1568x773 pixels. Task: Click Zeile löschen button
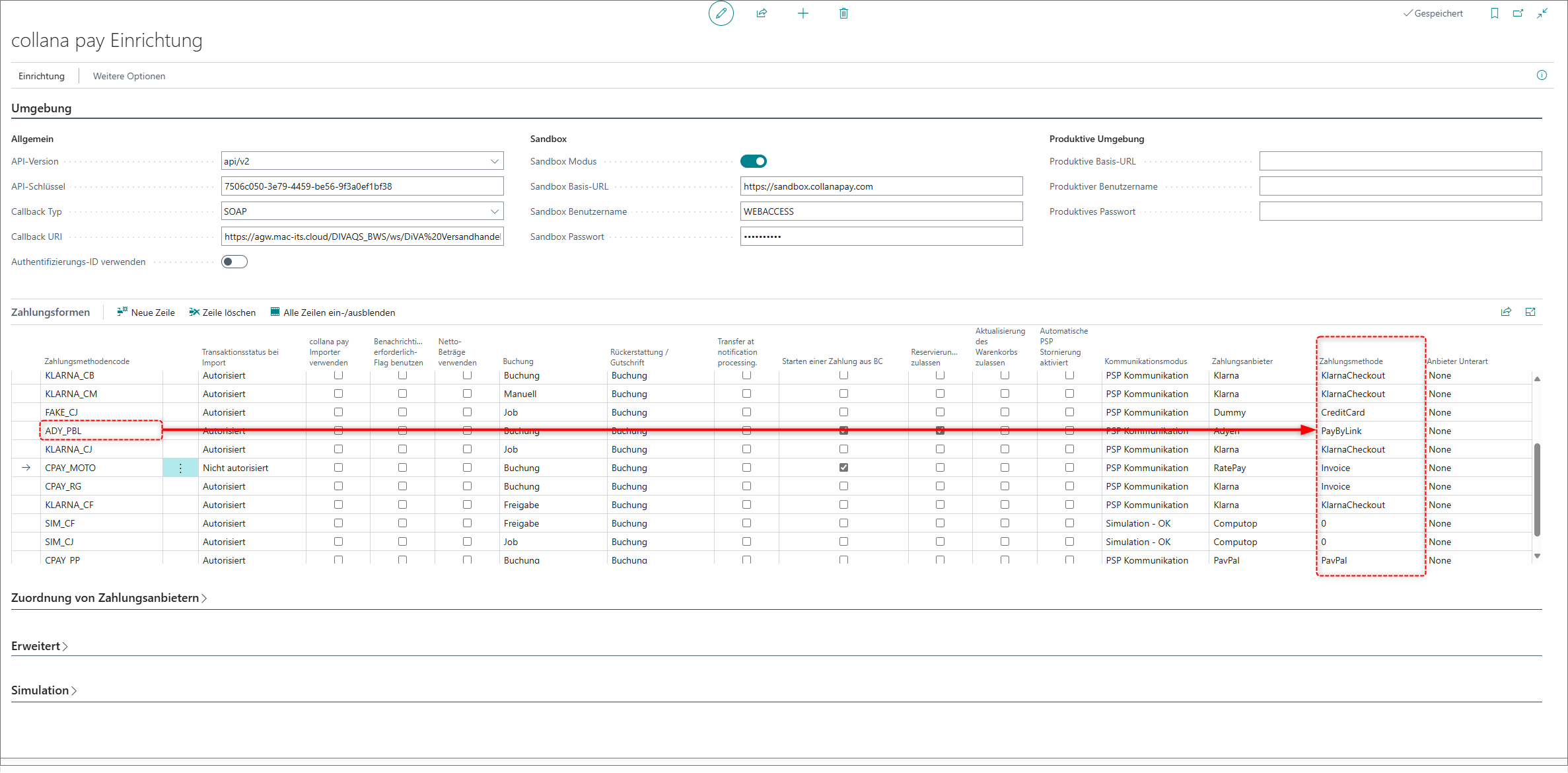click(223, 313)
